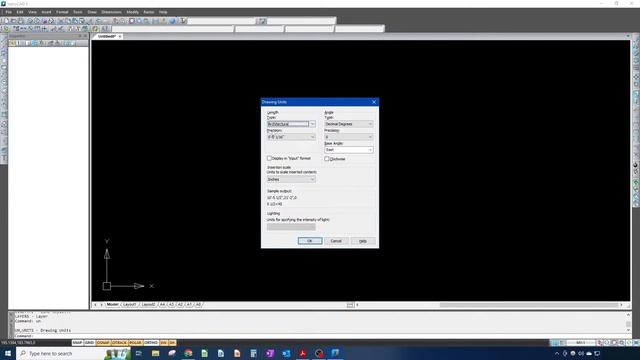This screenshot has width=640, height=360.
Task: Toggle SNAP mode in status bar
Action: pos(77,343)
